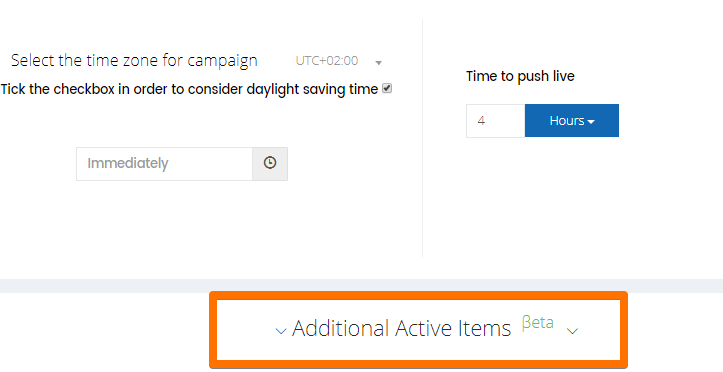723x372 pixels.
Task: Click the caret arrow inside the Hours button
Action: (x=591, y=122)
